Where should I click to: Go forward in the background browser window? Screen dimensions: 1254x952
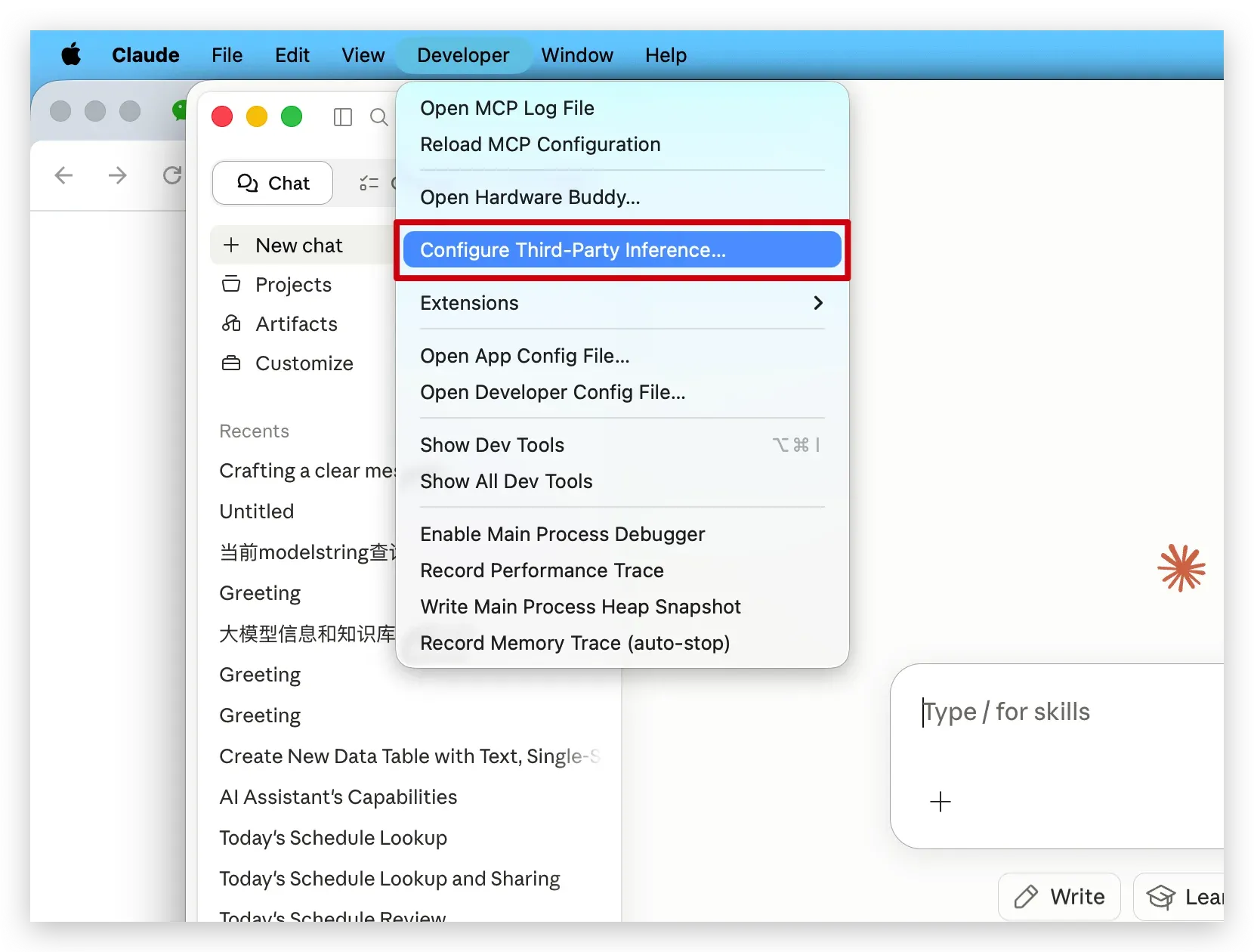click(117, 175)
